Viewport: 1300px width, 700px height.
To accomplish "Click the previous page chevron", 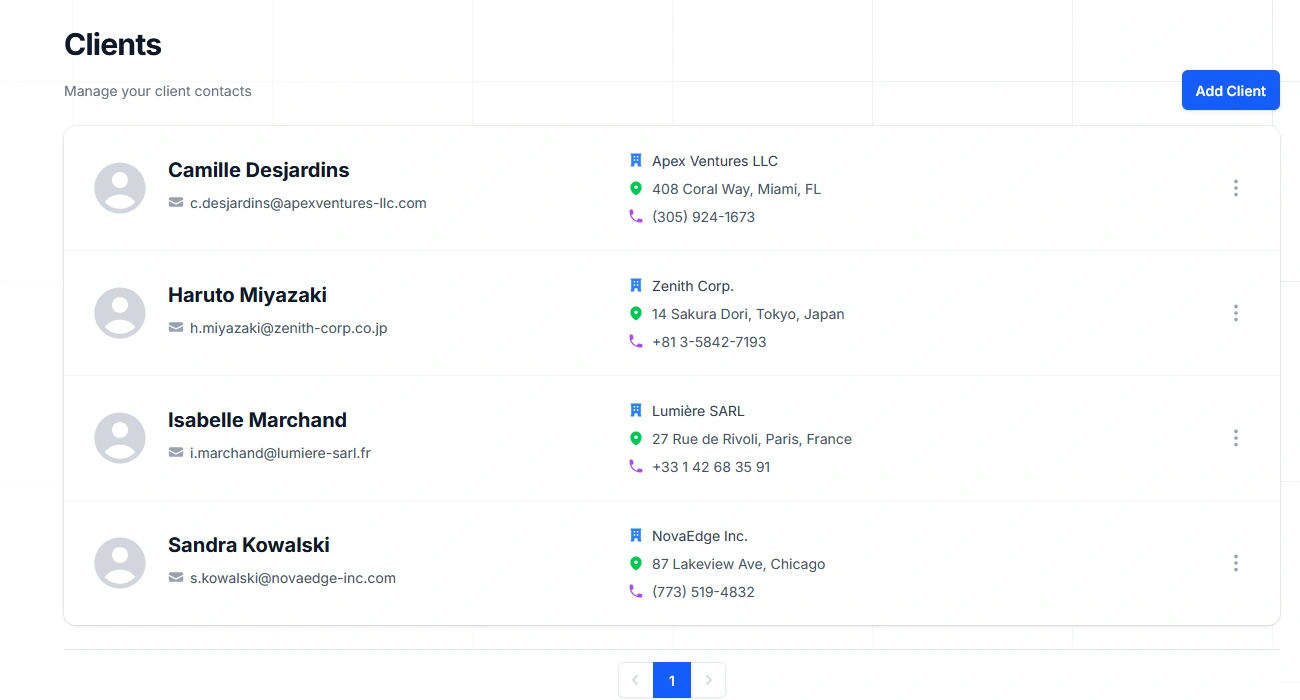I will pyautogui.click(x=635, y=680).
